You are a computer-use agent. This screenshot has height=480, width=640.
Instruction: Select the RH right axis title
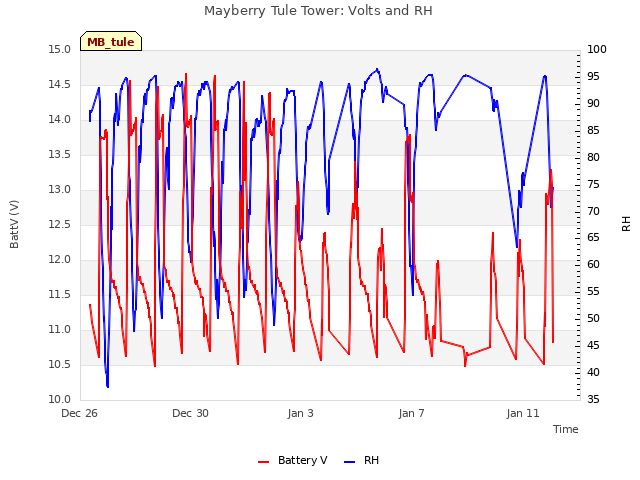click(x=626, y=224)
